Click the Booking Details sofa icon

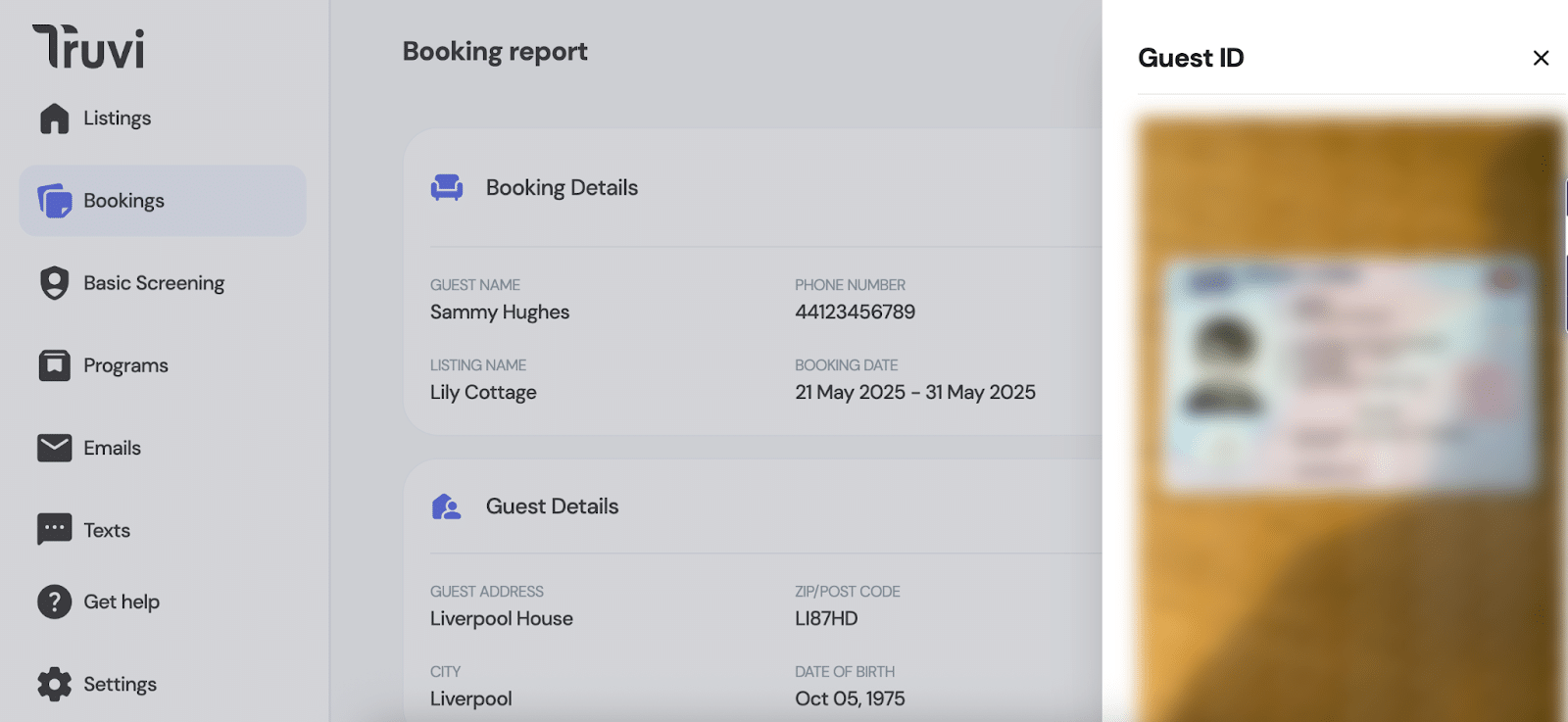coord(447,187)
